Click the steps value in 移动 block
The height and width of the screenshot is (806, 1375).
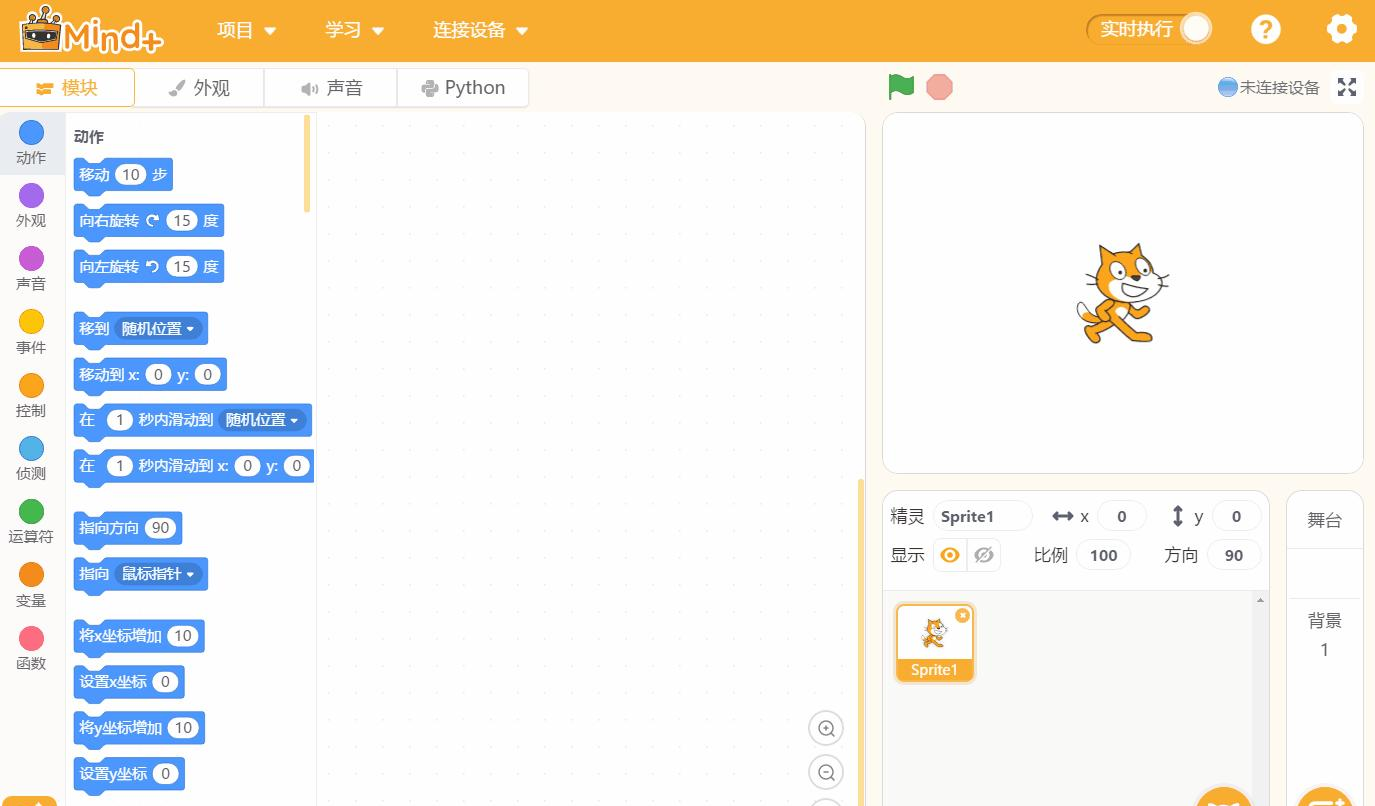130,175
